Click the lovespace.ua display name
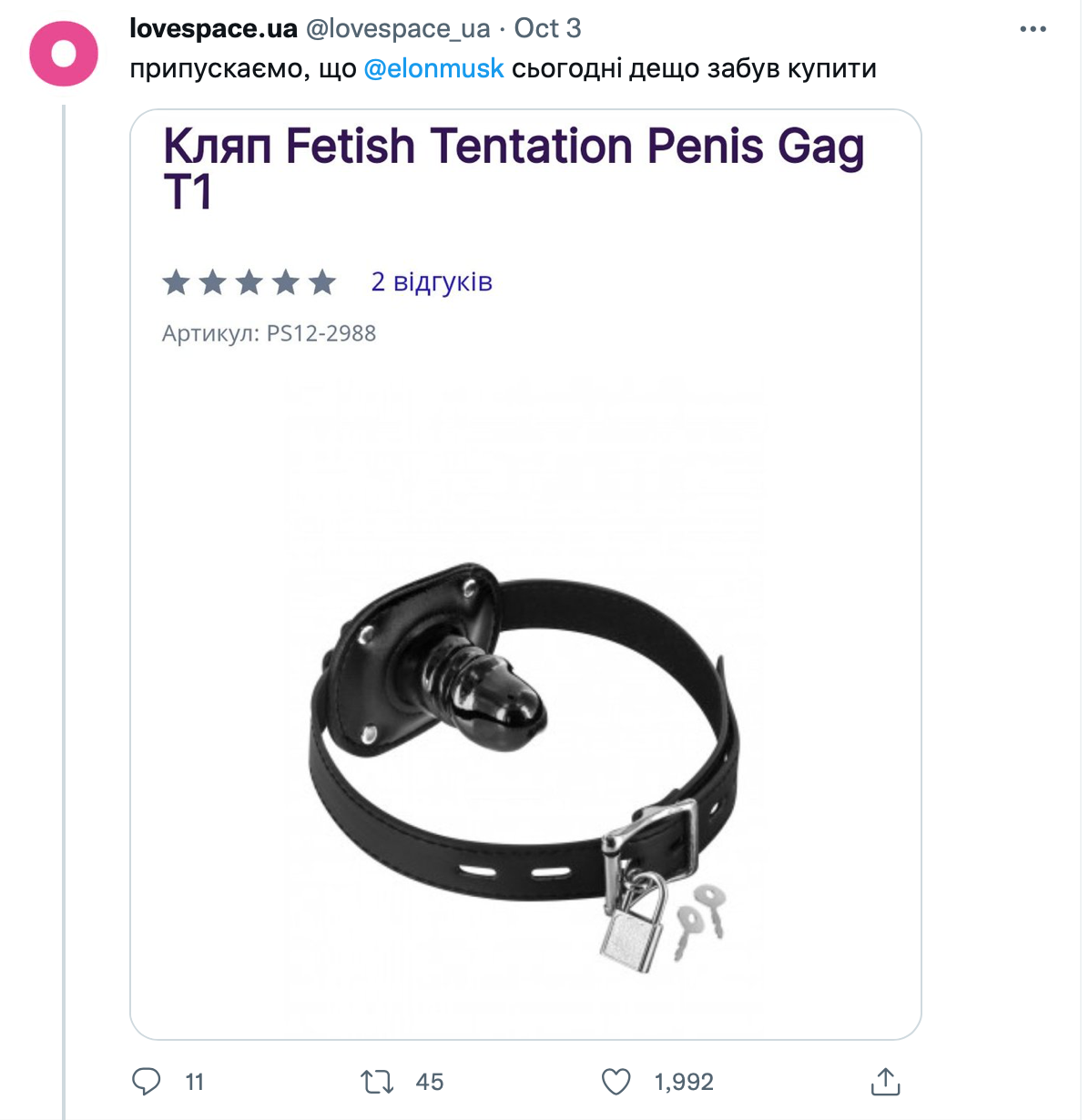1089x1120 pixels. [x=213, y=28]
